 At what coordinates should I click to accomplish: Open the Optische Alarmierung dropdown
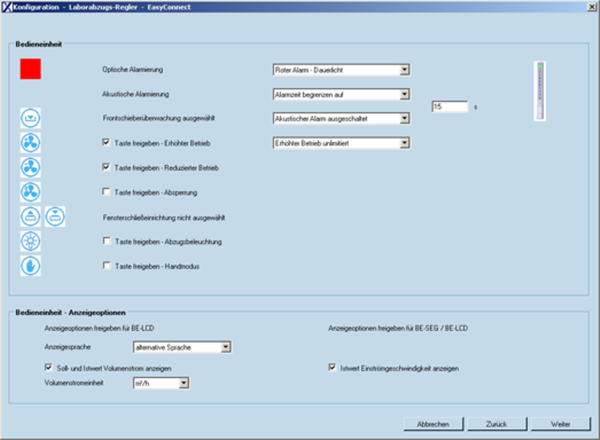(404, 70)
